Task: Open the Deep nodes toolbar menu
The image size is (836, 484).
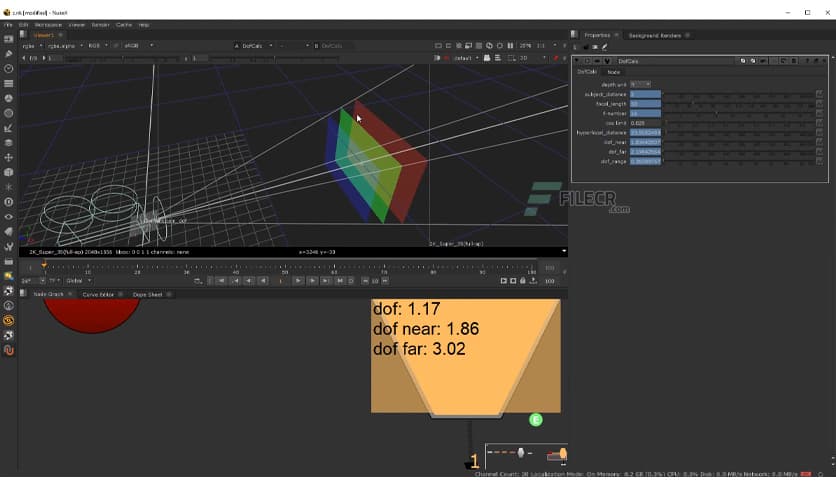Action: (x=9, y=202)
